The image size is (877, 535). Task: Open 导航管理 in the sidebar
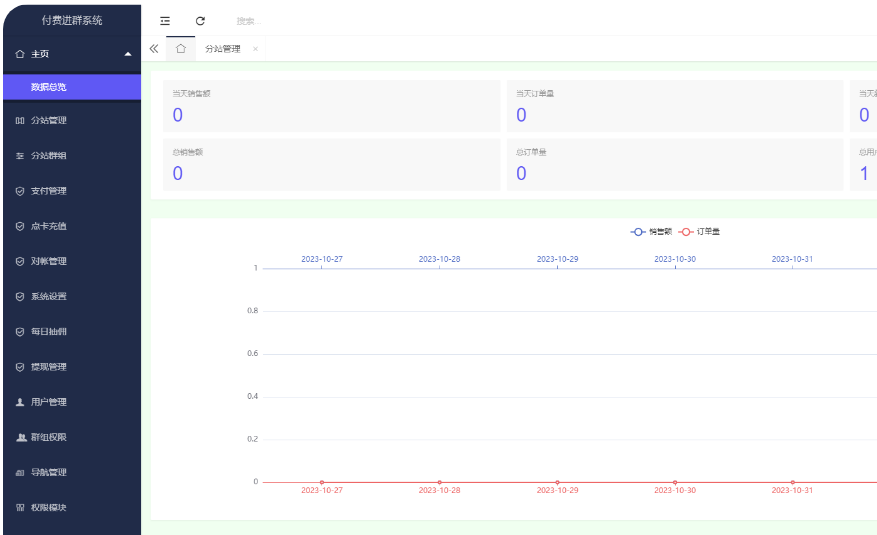(48, 472)
